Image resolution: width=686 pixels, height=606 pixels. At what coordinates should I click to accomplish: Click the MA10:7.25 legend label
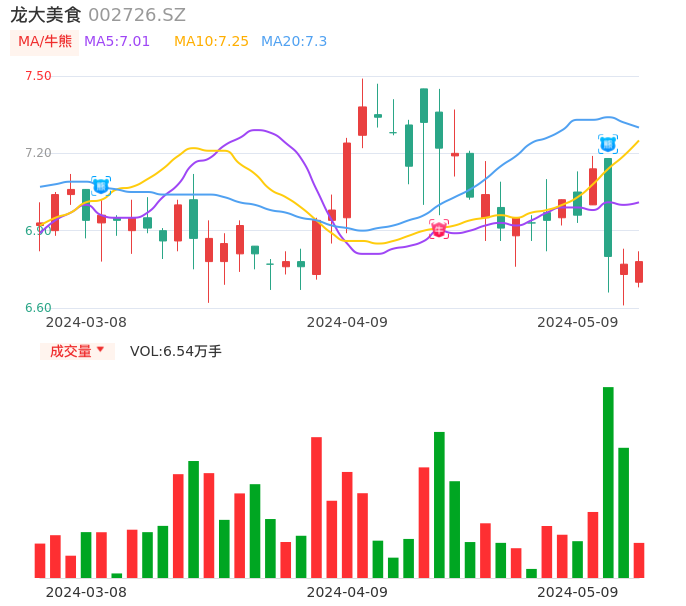pos(211,42)
